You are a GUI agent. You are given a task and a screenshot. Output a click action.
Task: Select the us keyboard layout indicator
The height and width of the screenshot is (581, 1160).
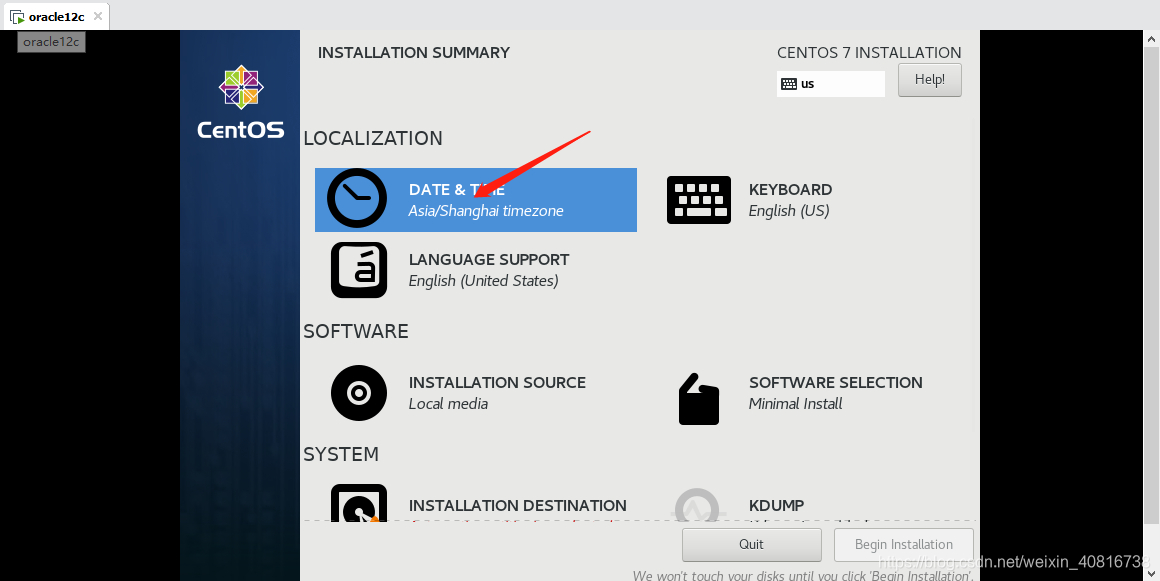tap(831, 84)
